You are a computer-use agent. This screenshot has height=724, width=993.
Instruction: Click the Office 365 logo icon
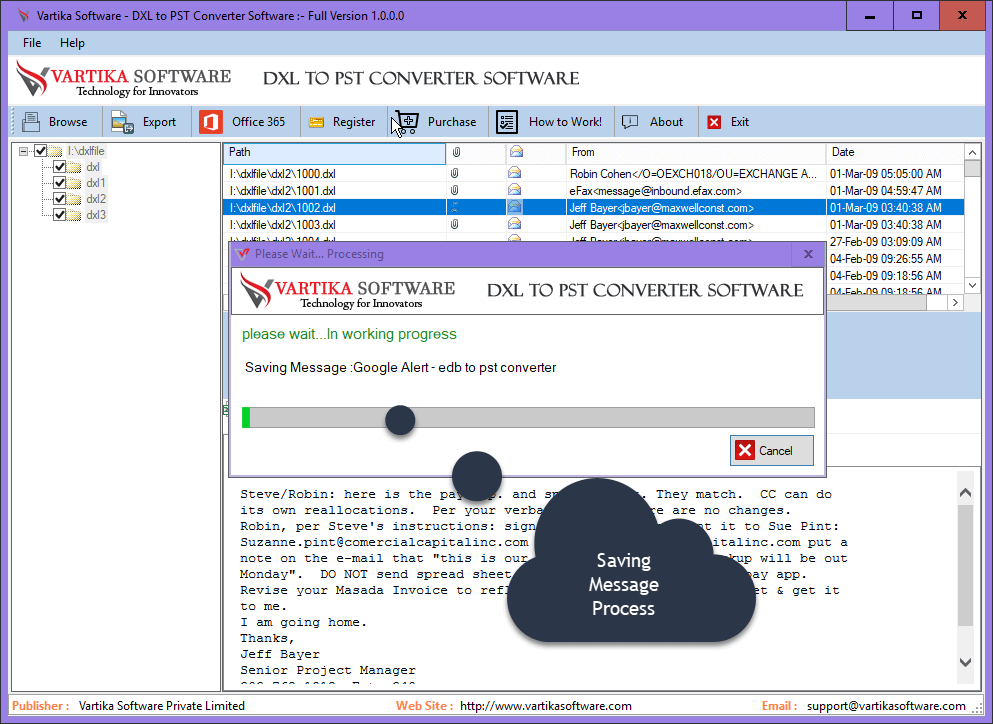pyautogui.click(x=211, y=122)
